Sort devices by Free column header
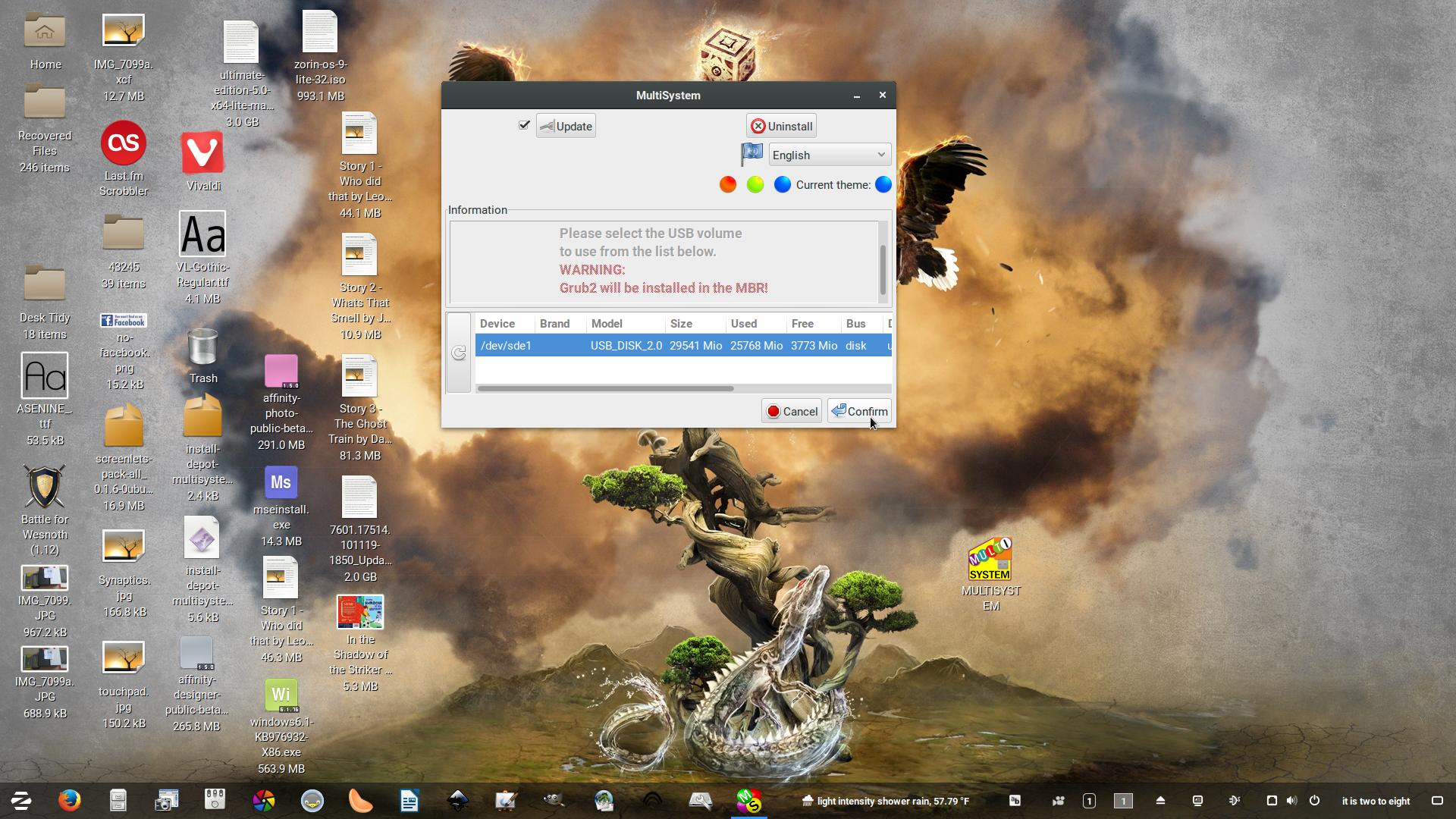This screenshot has height=819, width=1456. [802, 324]
